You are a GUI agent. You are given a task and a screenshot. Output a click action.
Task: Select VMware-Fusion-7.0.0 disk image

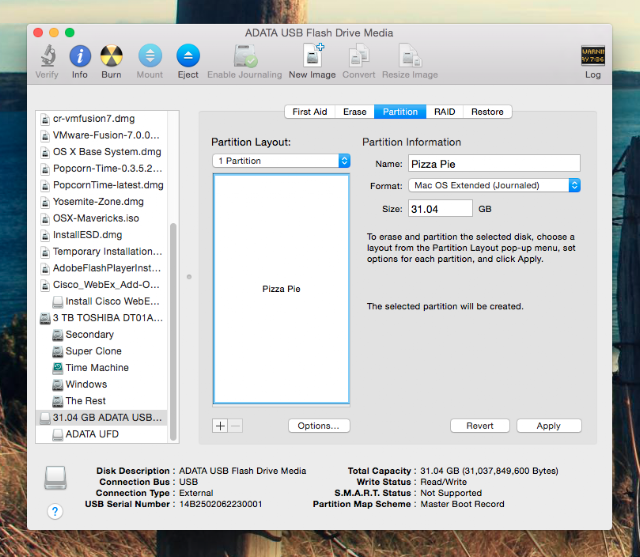(x=102, y=135)
